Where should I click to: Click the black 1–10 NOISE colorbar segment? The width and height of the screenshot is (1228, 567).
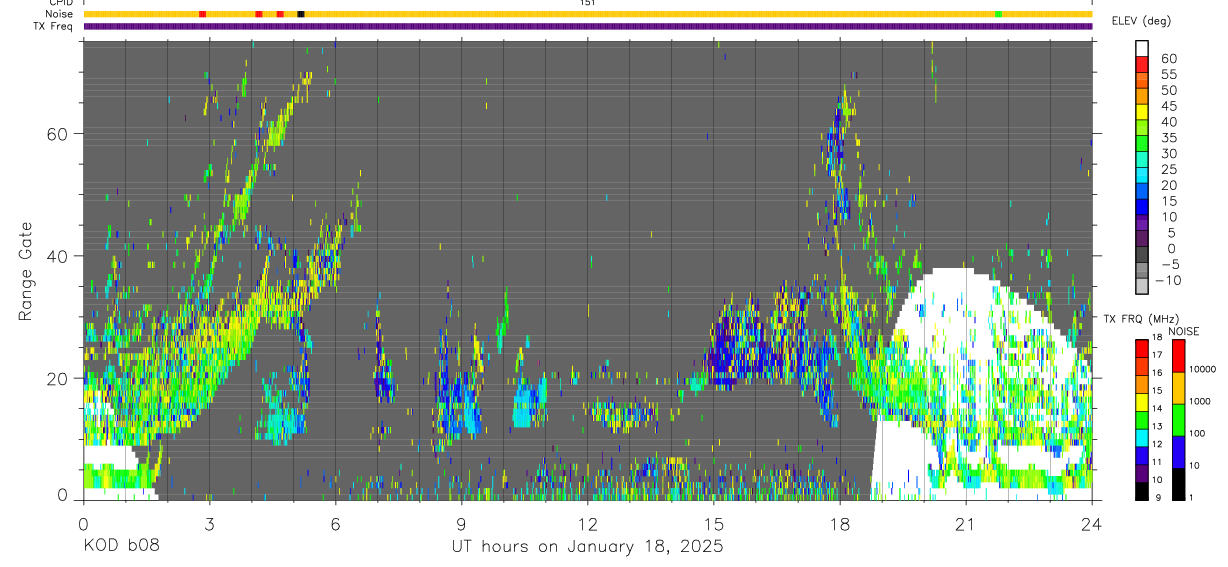coord(1179,484)
